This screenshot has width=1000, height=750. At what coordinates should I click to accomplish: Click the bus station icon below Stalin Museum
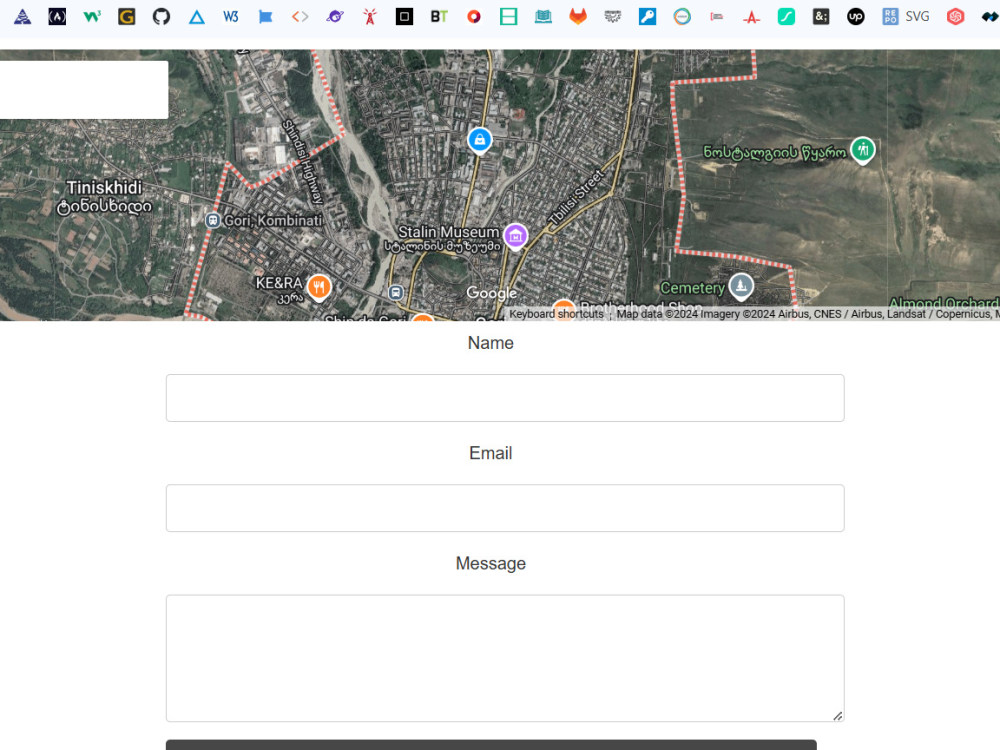pyautogui.click(x=395, y=293)
